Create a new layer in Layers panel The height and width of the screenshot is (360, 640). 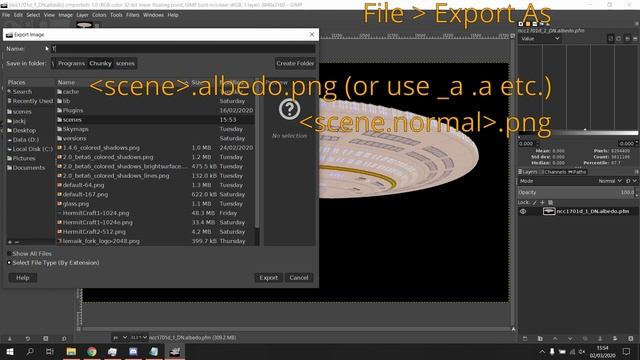tap(525, 338)
